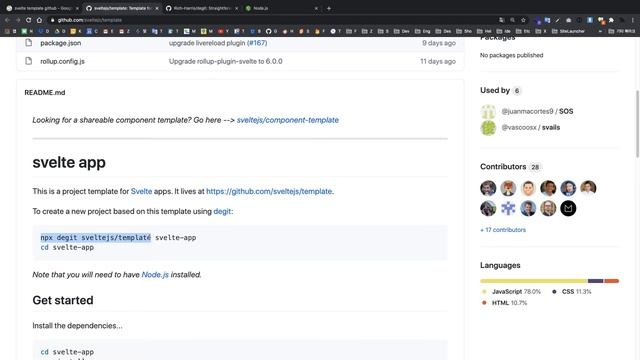Open the juanmacortes9 / SOS repository

pos(537,111)
